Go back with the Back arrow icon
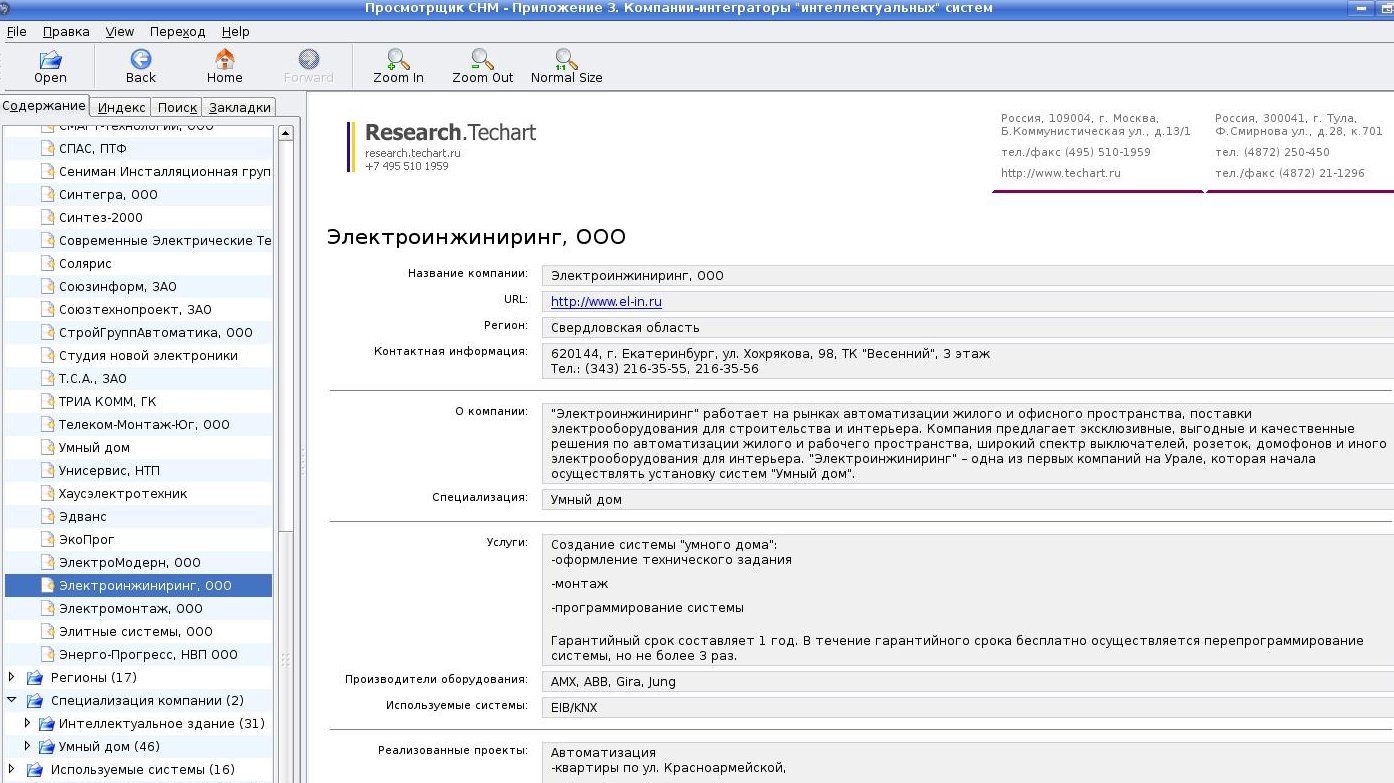Screen dimensions: 1394x783 [141, 59]
